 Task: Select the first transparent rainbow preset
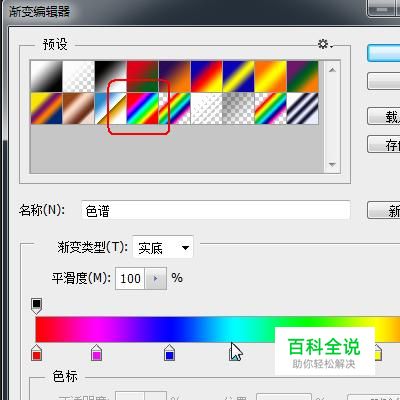coord(175,108)
